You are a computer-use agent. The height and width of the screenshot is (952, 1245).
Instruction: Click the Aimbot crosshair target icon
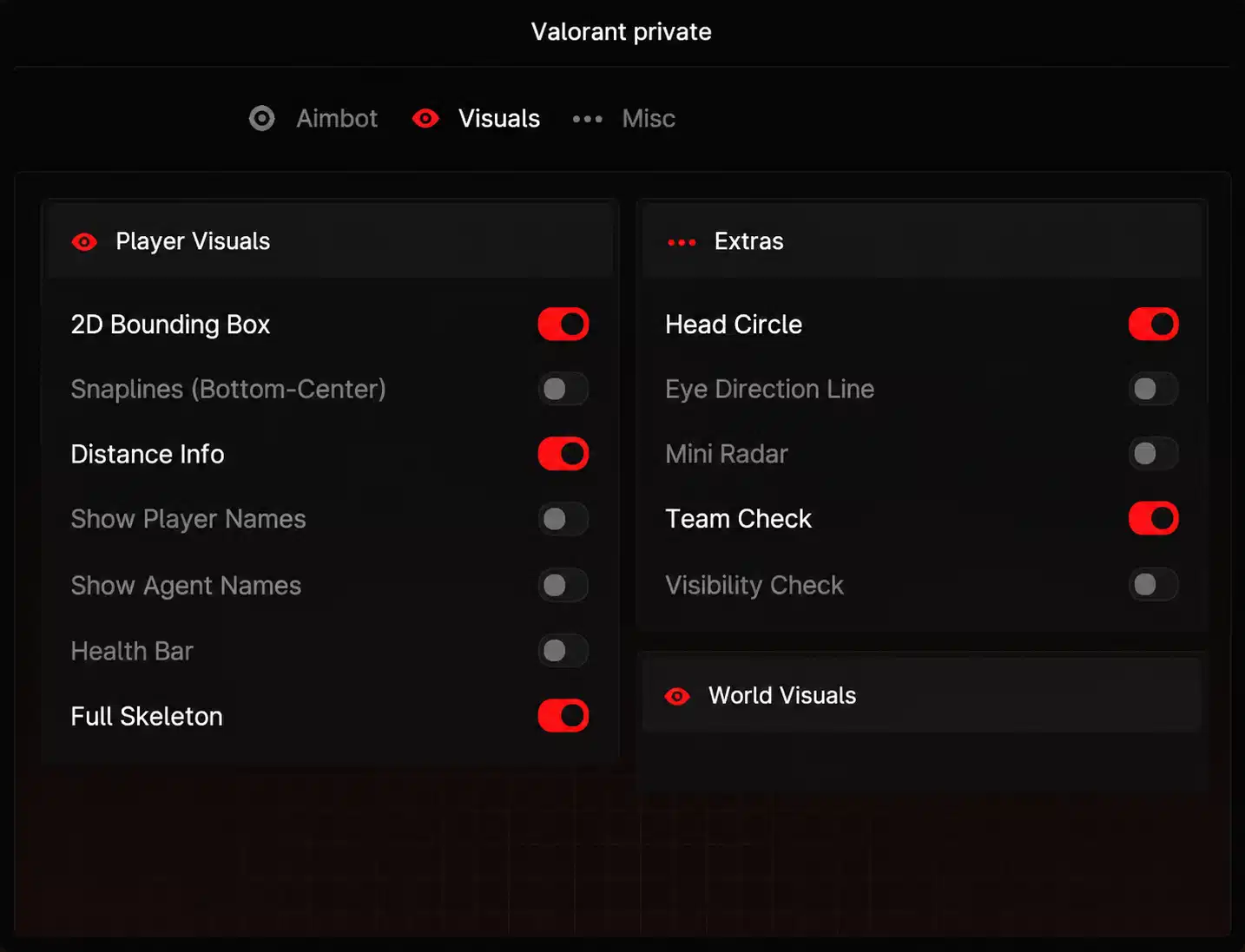click(261, 118)
